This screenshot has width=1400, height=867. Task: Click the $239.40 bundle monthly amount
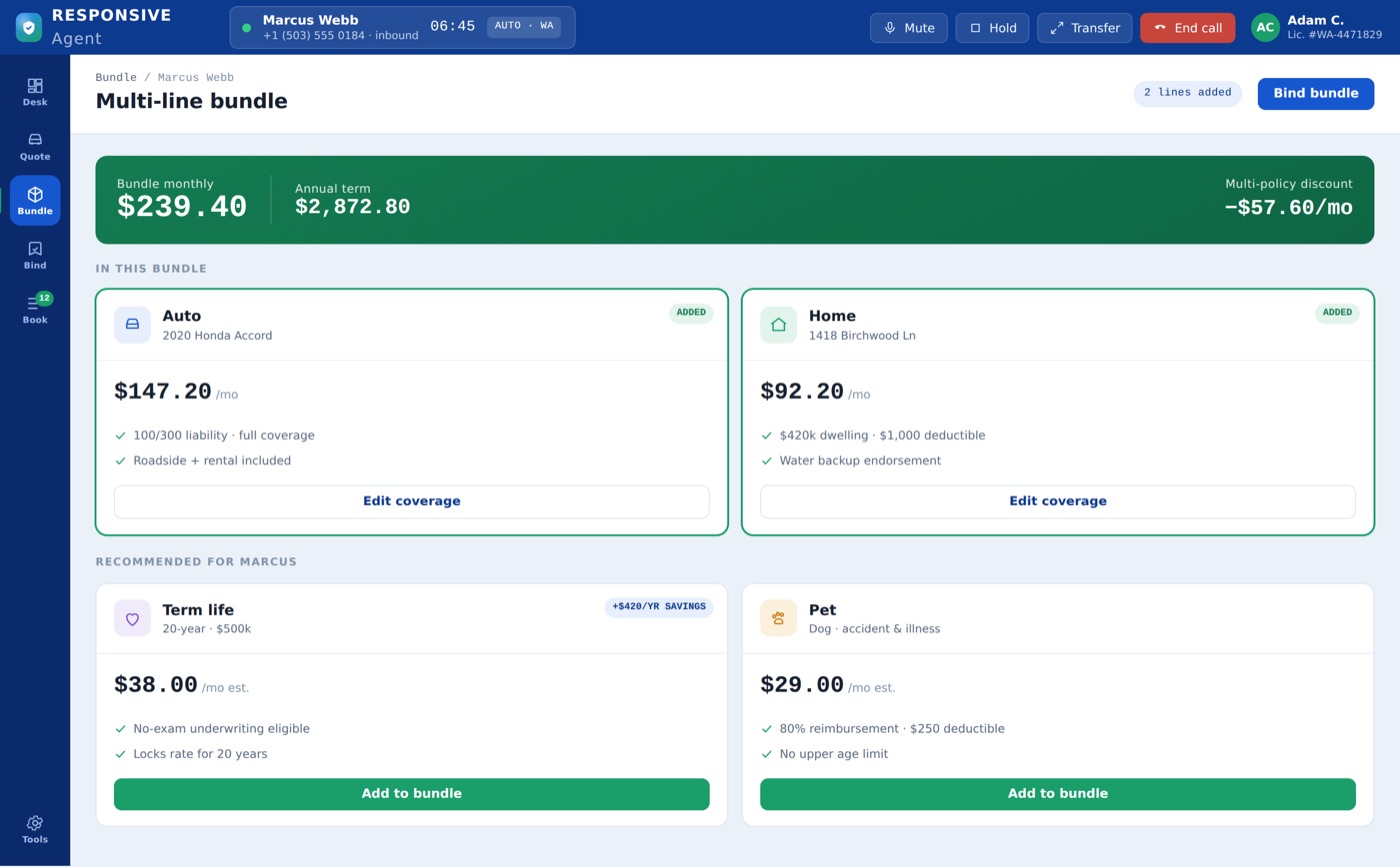coord(182,207)
